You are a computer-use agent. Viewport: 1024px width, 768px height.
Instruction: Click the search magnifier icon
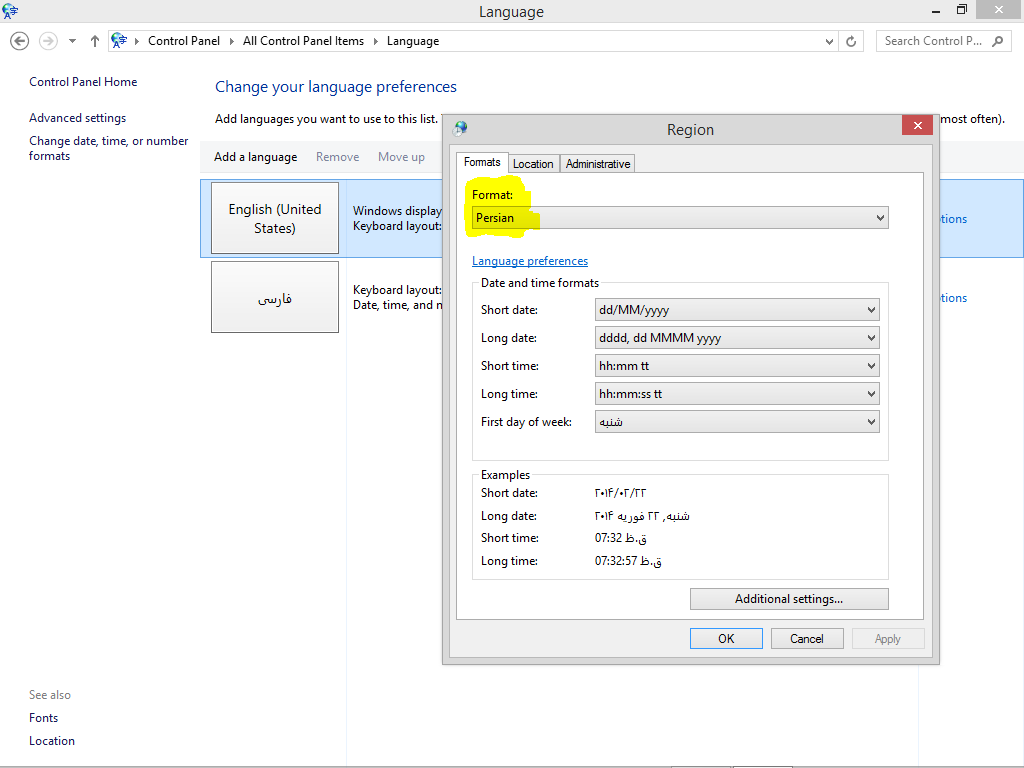[997, 41]
